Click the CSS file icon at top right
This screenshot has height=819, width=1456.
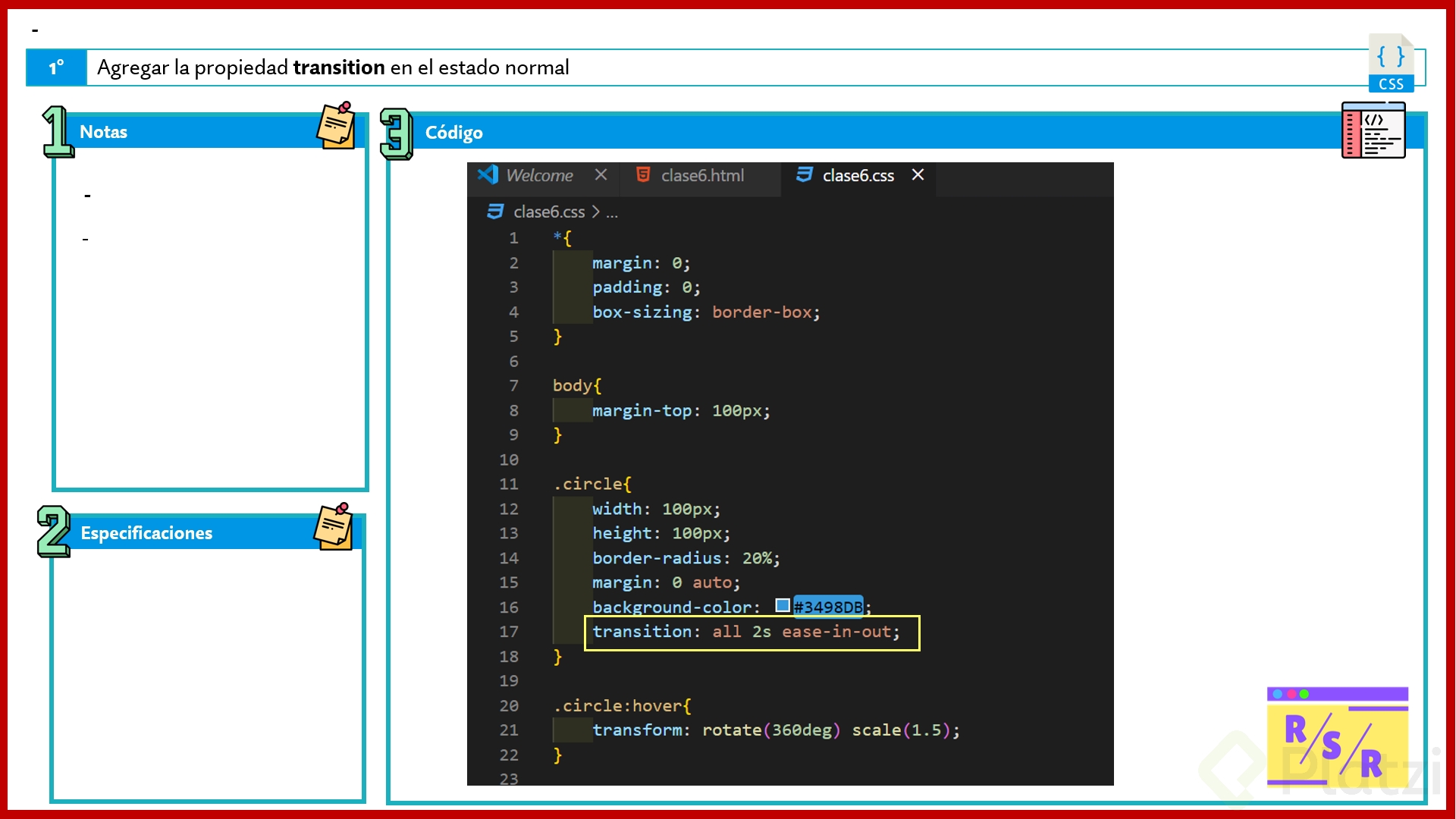1391,64
